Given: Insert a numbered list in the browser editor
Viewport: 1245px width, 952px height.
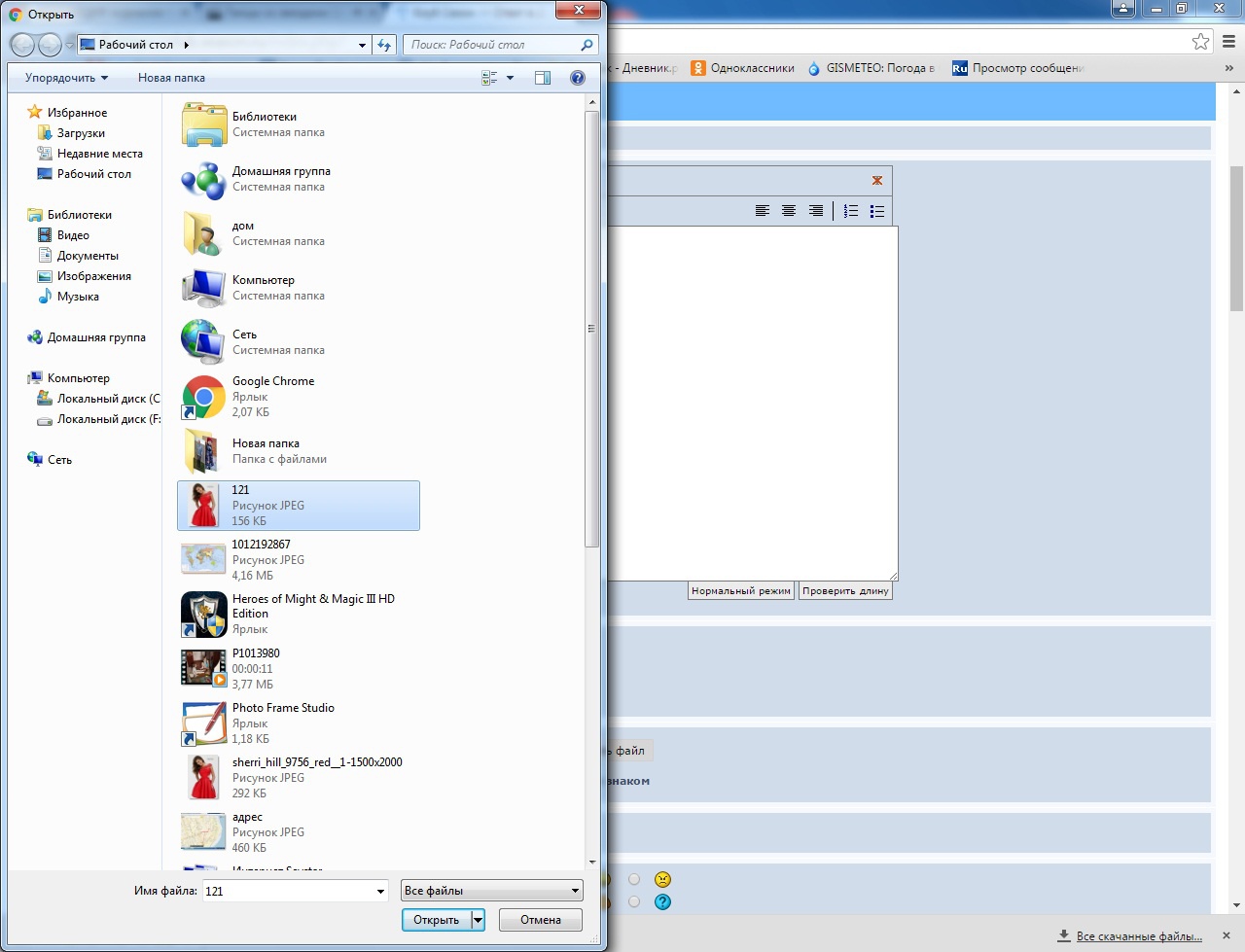Looking at the screenshot, I should pos(851,211).
